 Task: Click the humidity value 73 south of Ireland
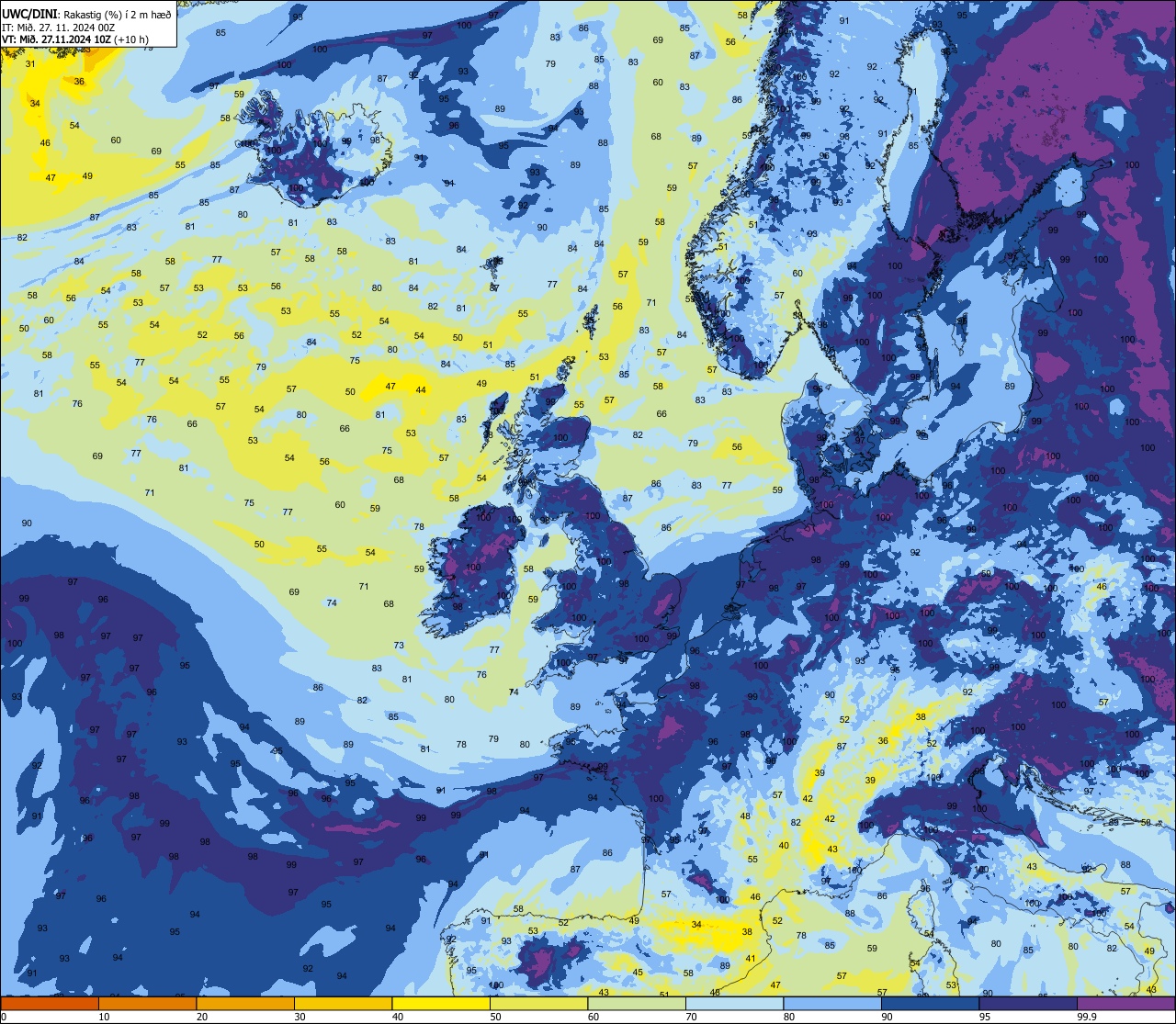(x=399, y=645)
